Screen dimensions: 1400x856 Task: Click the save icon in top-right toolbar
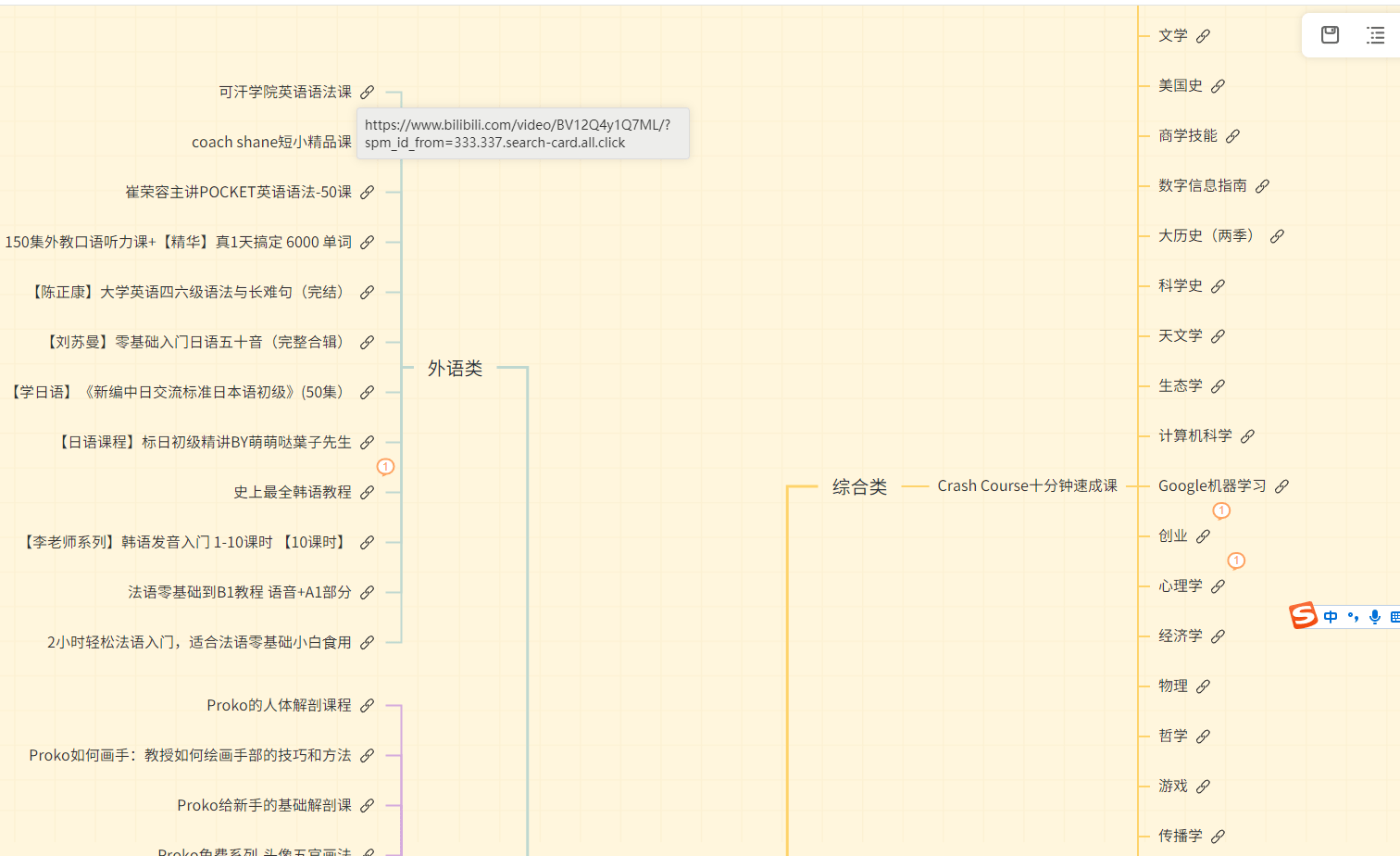[1330, 35]
